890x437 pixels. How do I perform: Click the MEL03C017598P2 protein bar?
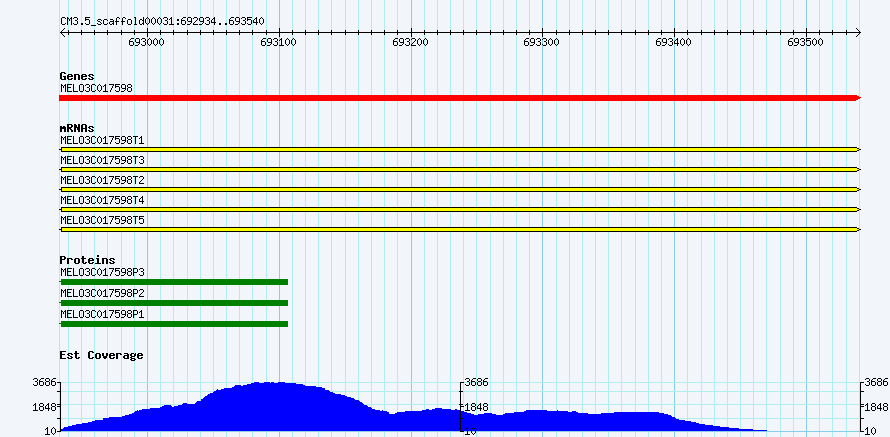(x=174, y=302)
